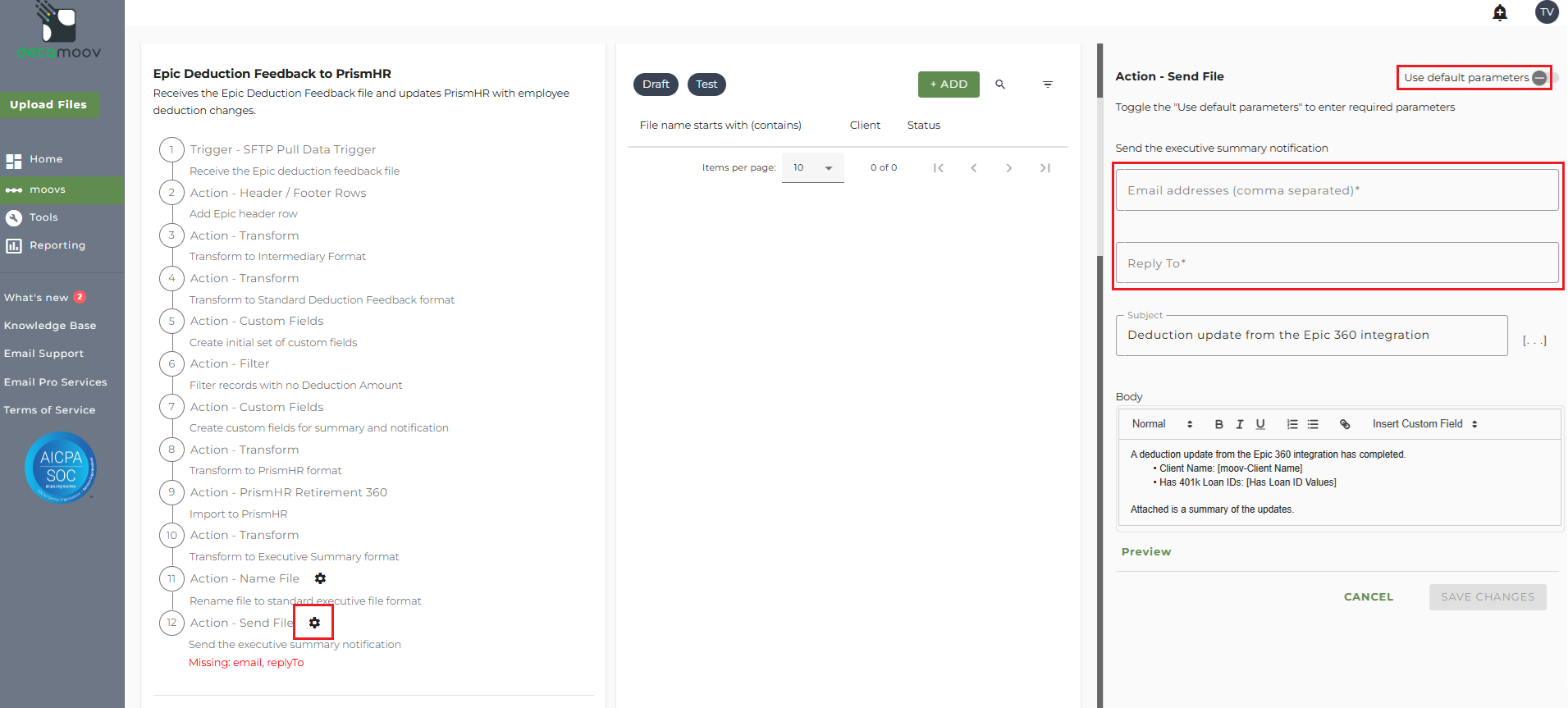Screen dimensions: 1568x708
Task: Click the Reporting chart icon
Action: (14, 246)
